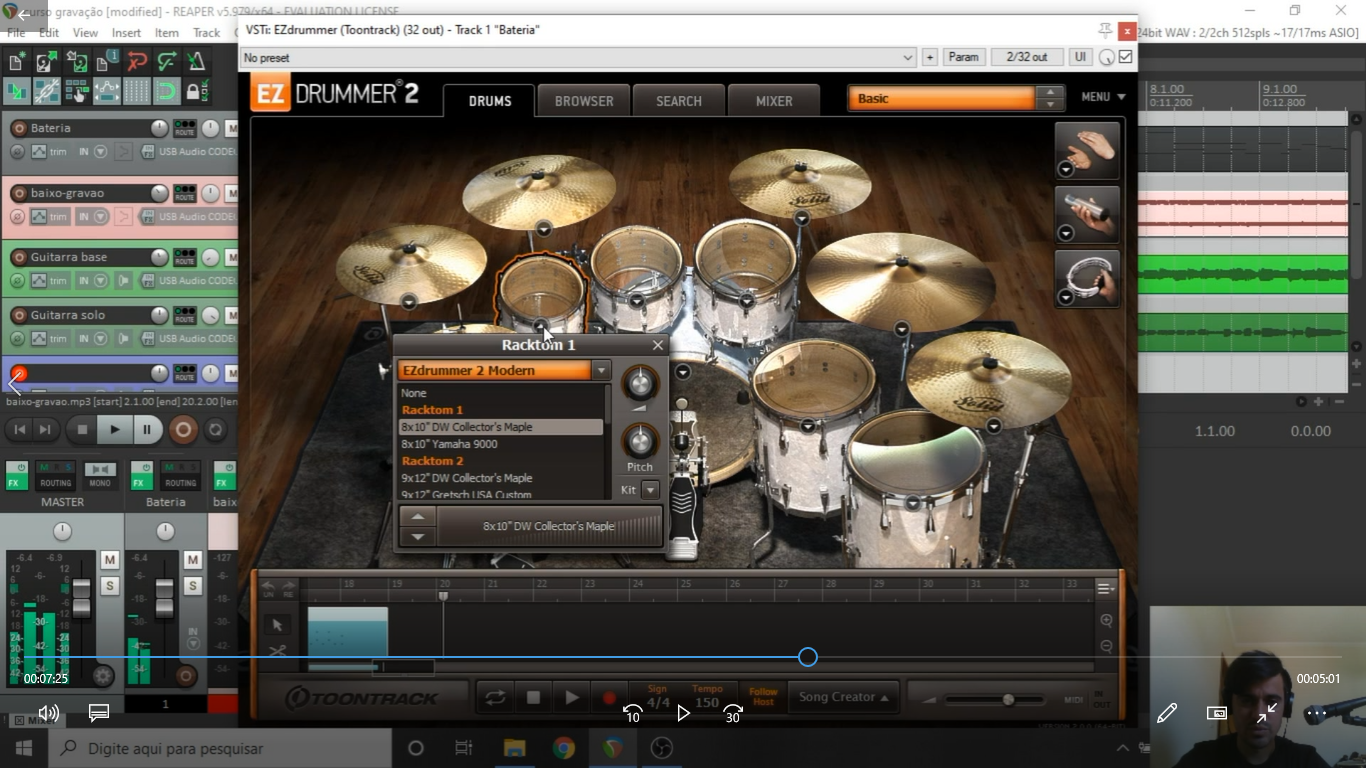Click the stop button in EZdrummer transport
Image resolution: width=1366 pixels, height=768 pixels.
tap(533, 698)
